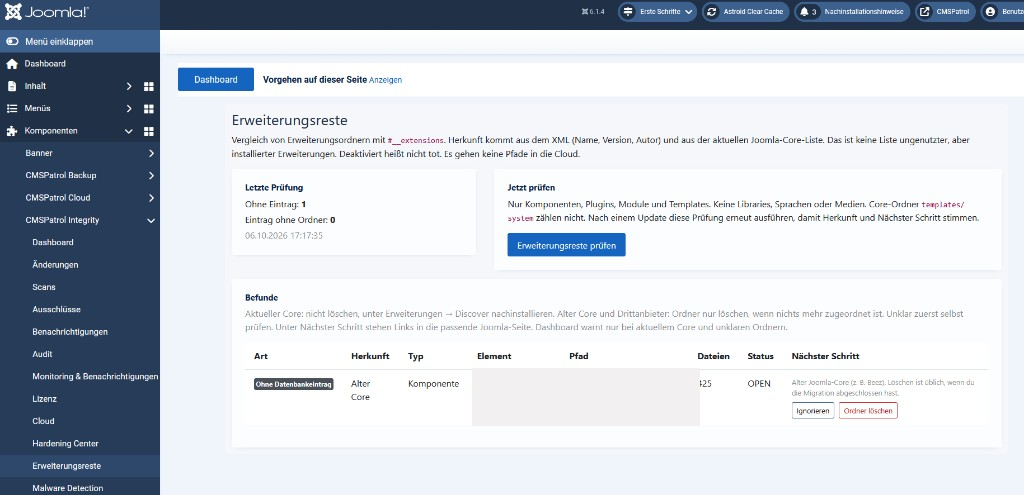The image size is (1024, 495).
Task: Click the Joomla! logo
Action: 47,12
